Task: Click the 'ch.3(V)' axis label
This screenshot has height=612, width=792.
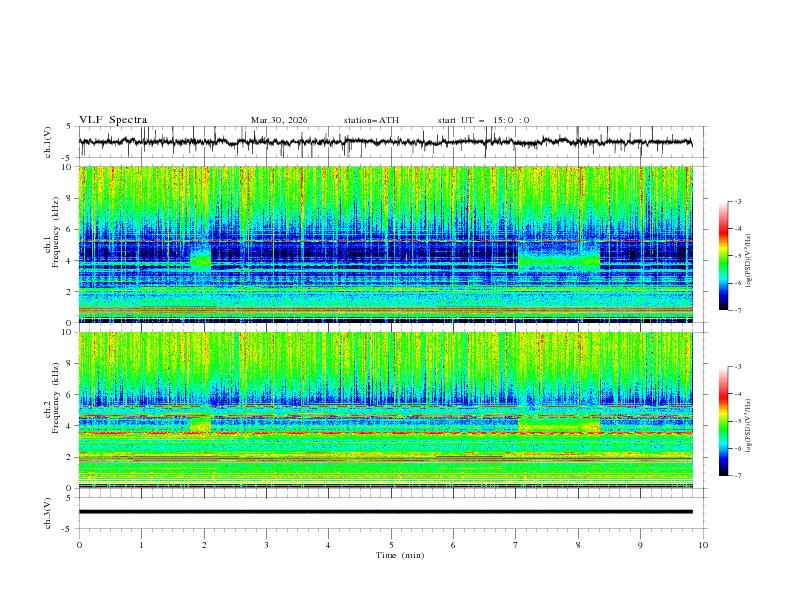Action: click(48, 513)
